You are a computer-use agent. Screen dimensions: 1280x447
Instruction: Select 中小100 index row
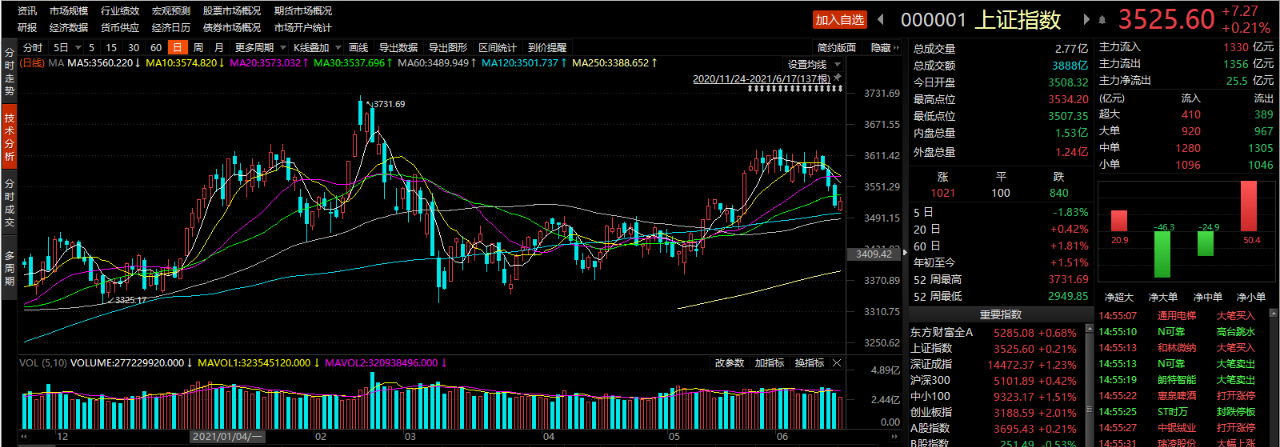tap(998, 397)
